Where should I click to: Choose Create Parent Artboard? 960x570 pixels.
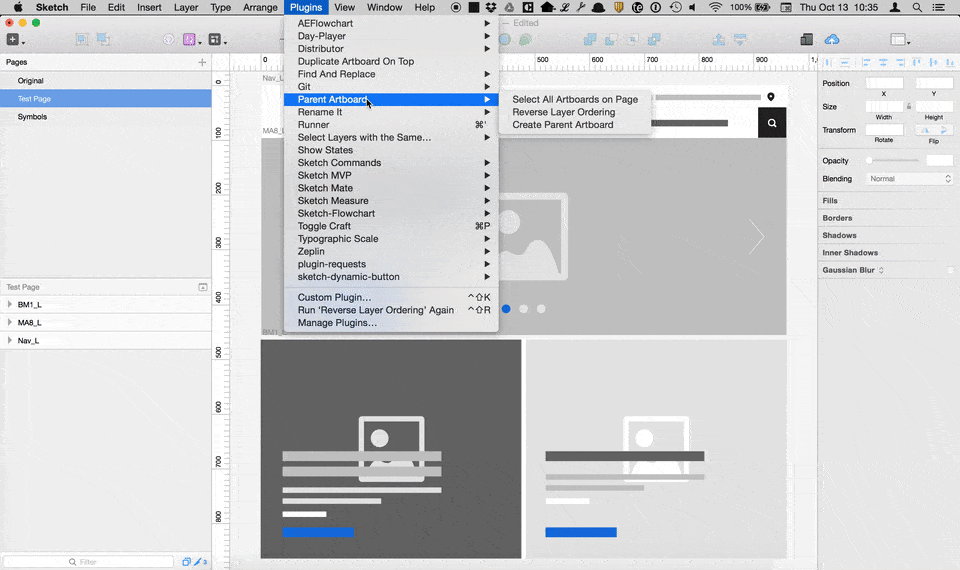(575, 125)
